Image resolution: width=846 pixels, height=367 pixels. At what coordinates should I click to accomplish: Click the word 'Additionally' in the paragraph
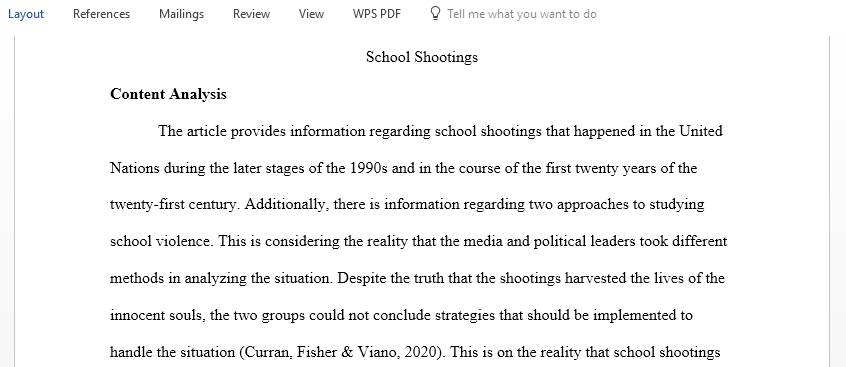tap(286, 205)
